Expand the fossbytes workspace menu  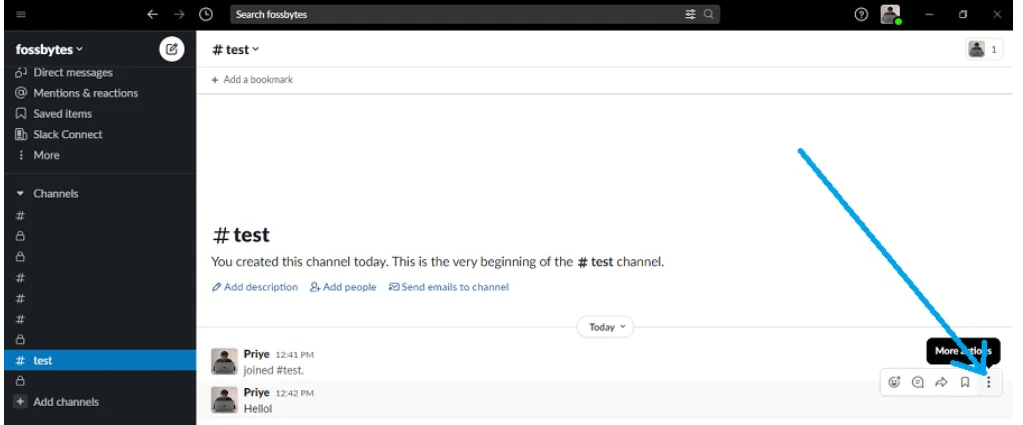(x=50, y=50)
